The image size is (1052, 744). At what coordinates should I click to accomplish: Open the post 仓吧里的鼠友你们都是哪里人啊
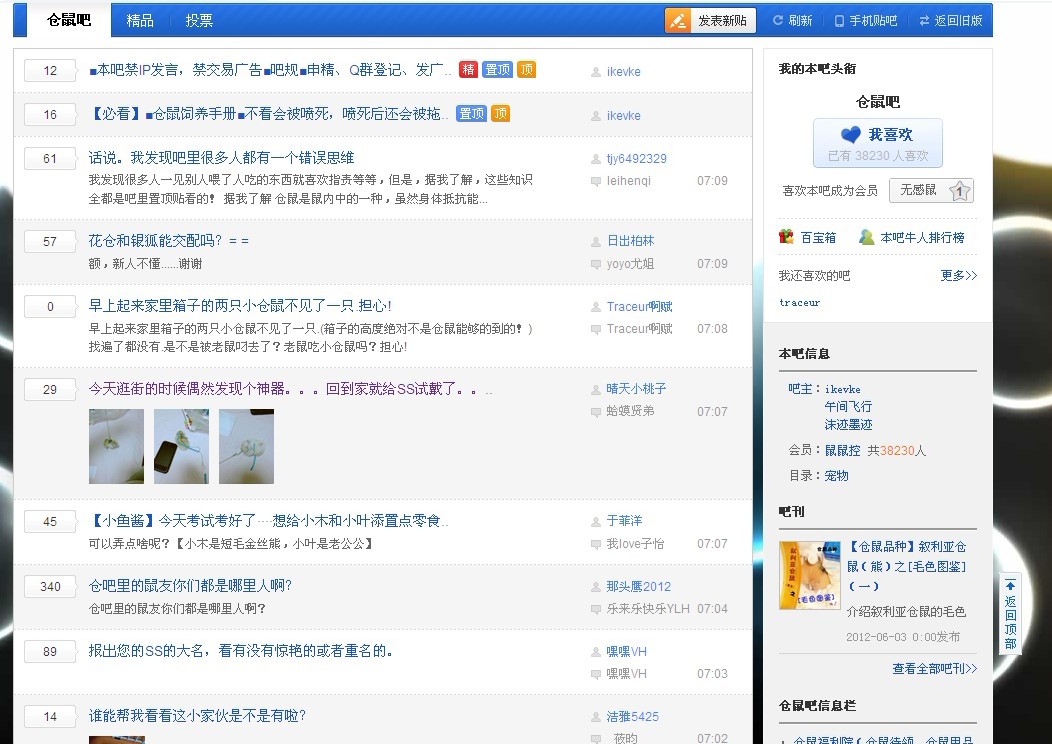[x=191, y=586]
